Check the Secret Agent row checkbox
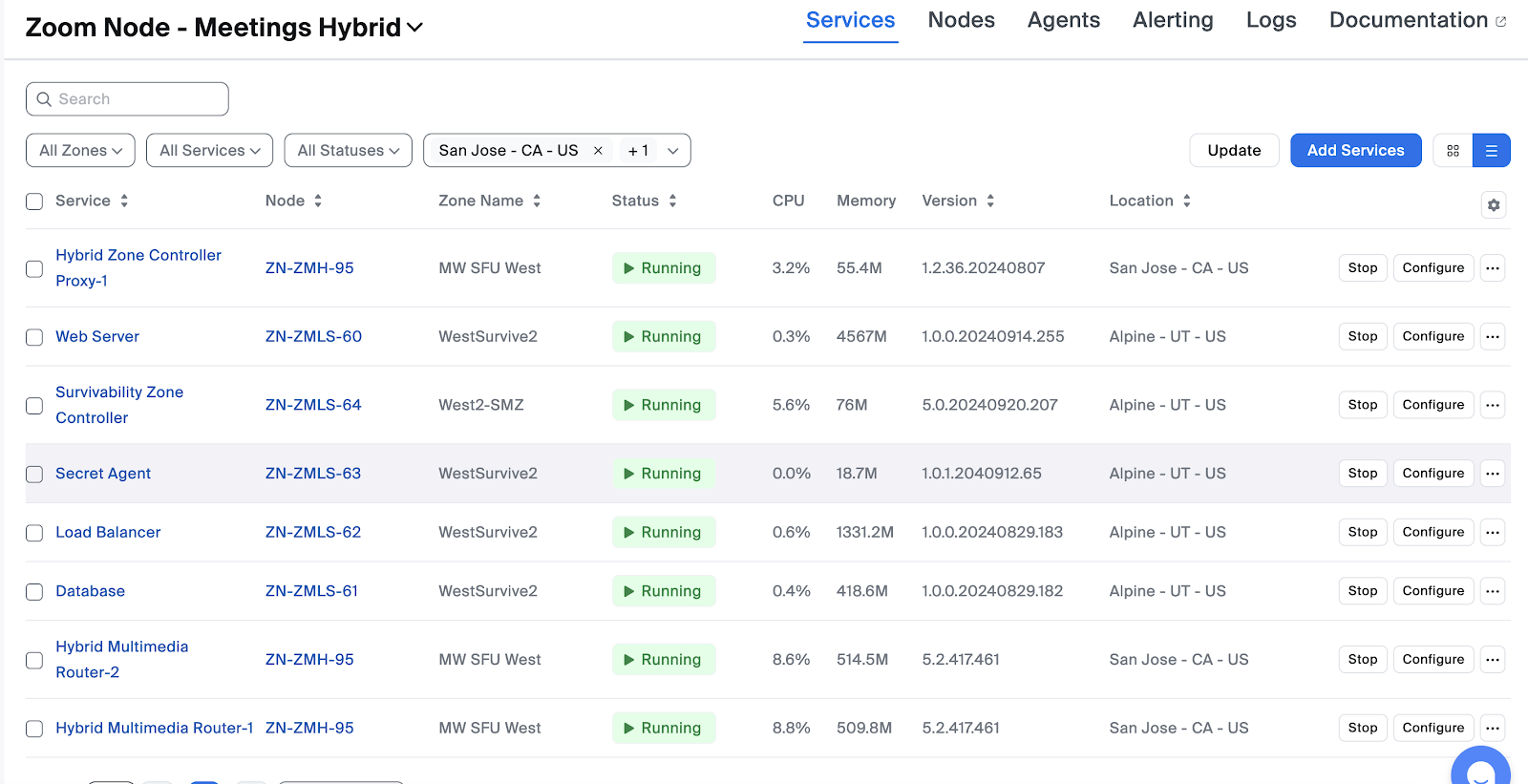 tap(34, 475)
